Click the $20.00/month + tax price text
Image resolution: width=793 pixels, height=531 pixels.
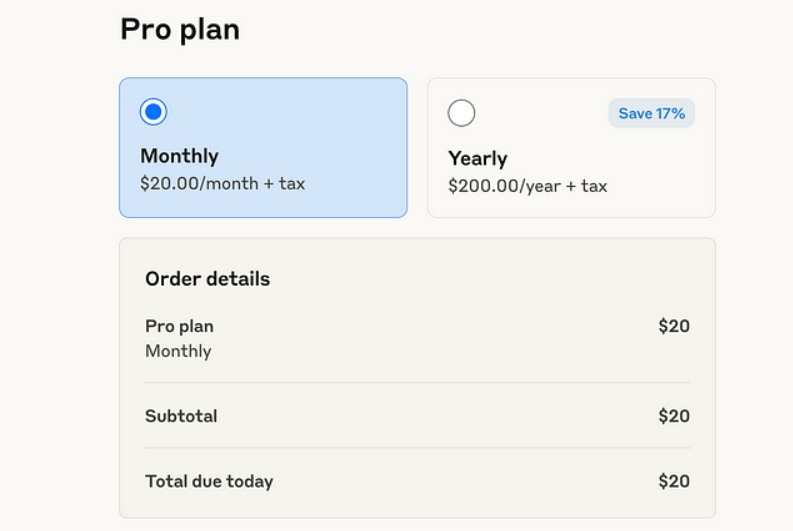222,184
